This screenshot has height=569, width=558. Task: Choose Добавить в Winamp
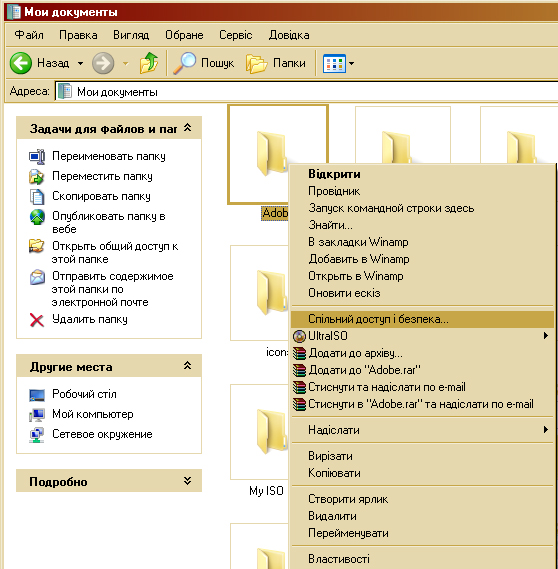423,259
